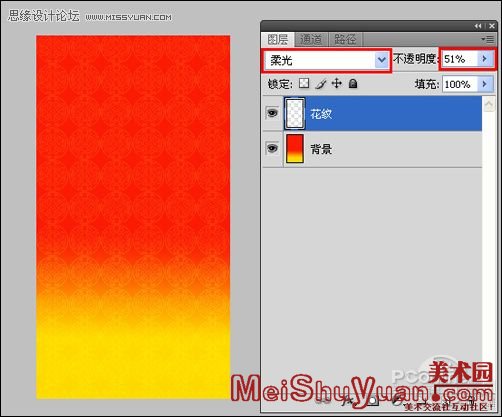Switch to the 通道 (Channels) tab
Image resolution: width=502 pixels, height=417 pixels.
click(311, 40)
